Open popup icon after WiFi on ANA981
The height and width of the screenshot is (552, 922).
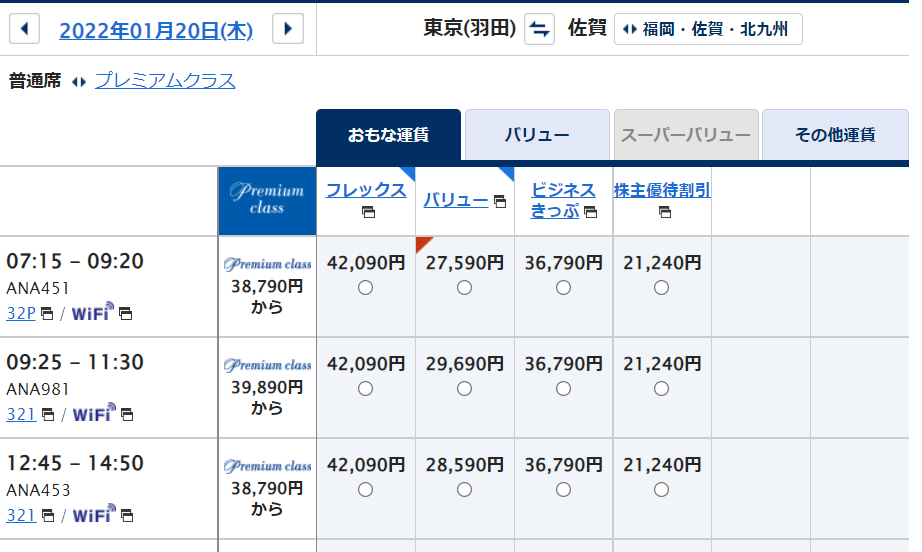click(126, 415)
